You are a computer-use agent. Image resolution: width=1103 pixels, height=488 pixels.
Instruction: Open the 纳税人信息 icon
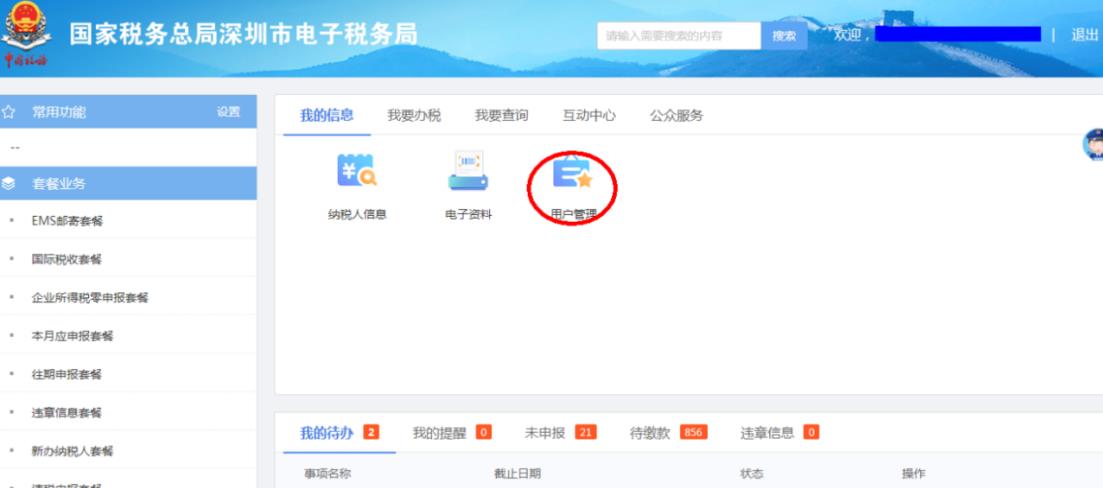point(356,173)
